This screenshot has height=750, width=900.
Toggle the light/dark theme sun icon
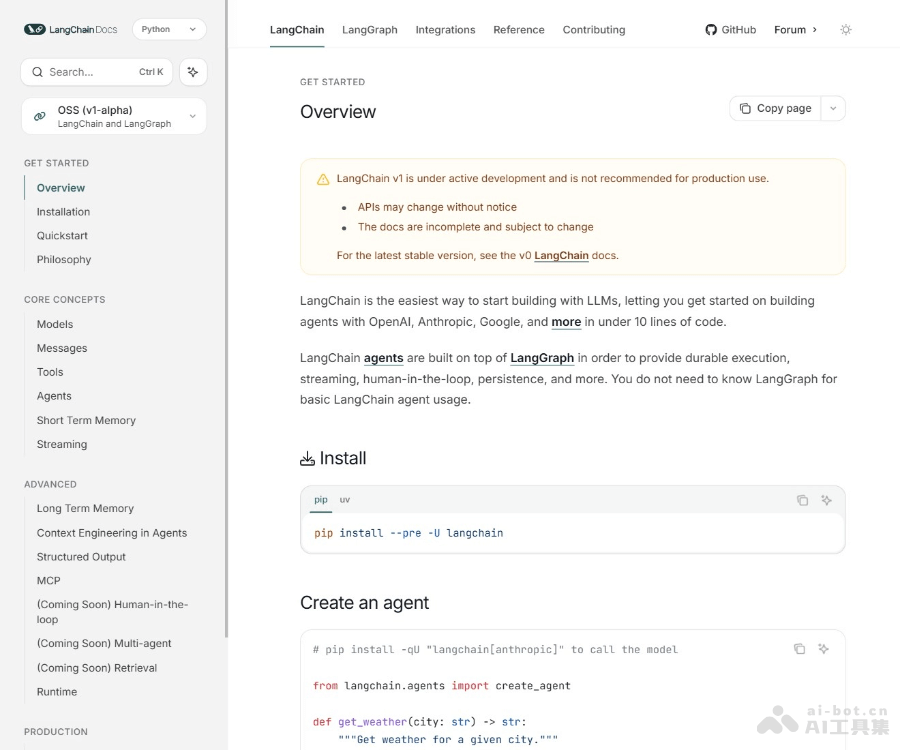pyautogui.click(x=846, y=30)
